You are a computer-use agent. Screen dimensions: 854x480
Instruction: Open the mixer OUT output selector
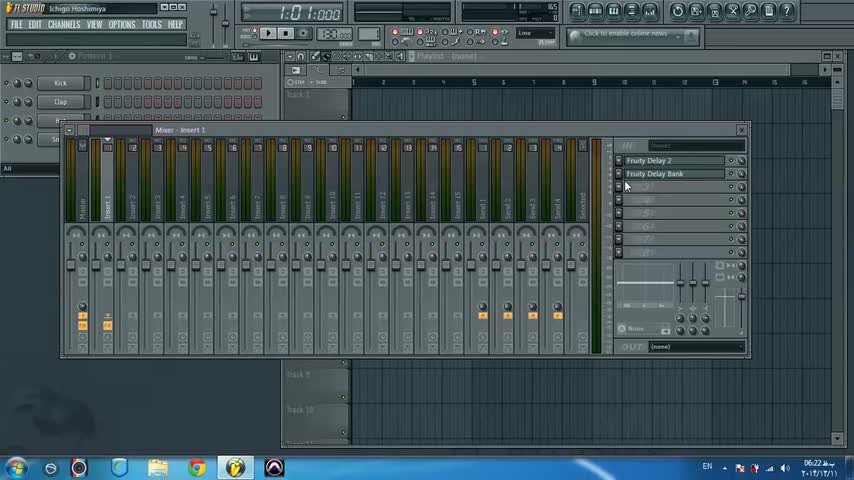695,347
